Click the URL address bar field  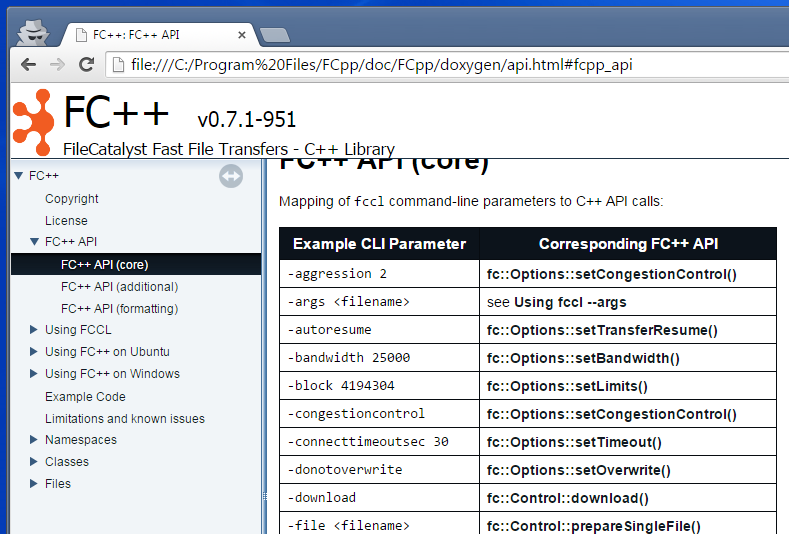point(440,66)
